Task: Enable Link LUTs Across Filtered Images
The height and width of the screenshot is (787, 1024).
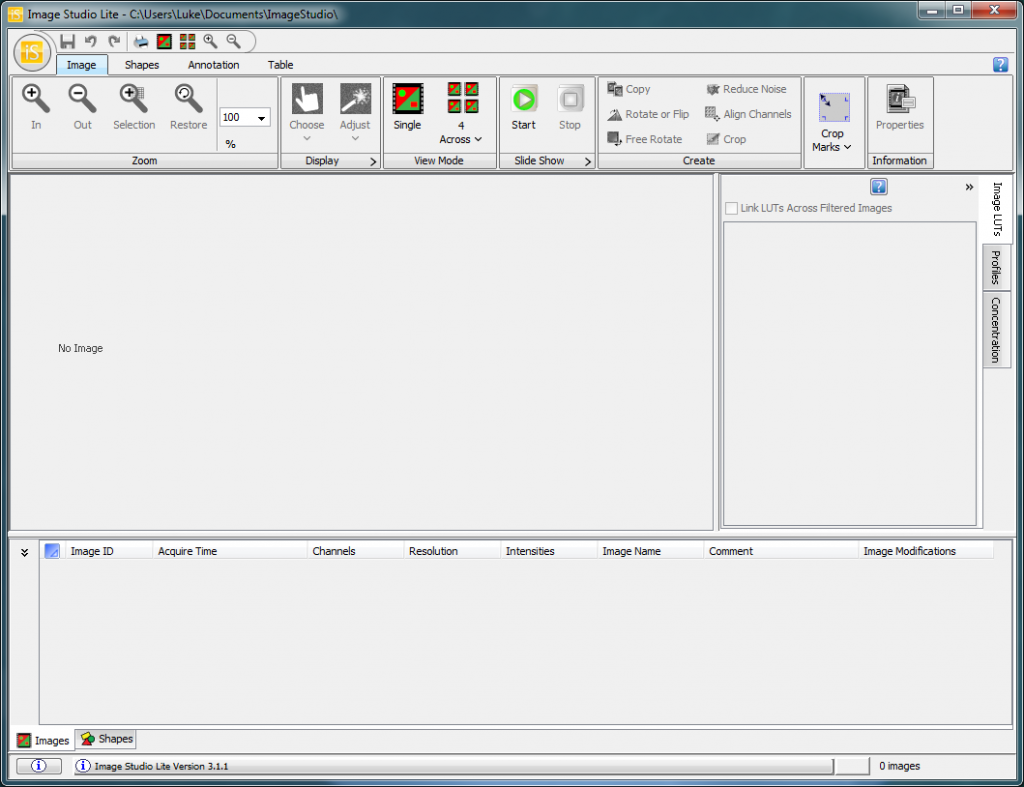Action: click(x=730, y=208)
